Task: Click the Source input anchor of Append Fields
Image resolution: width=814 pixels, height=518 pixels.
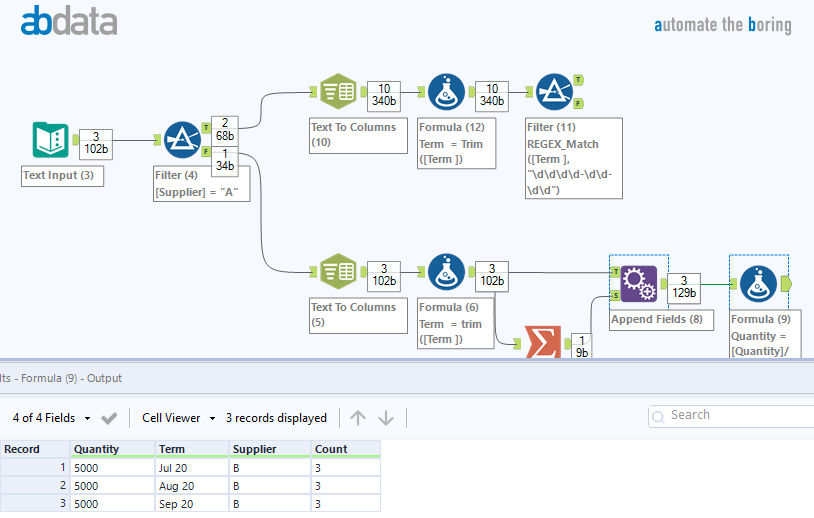Action: pos(616,295)
